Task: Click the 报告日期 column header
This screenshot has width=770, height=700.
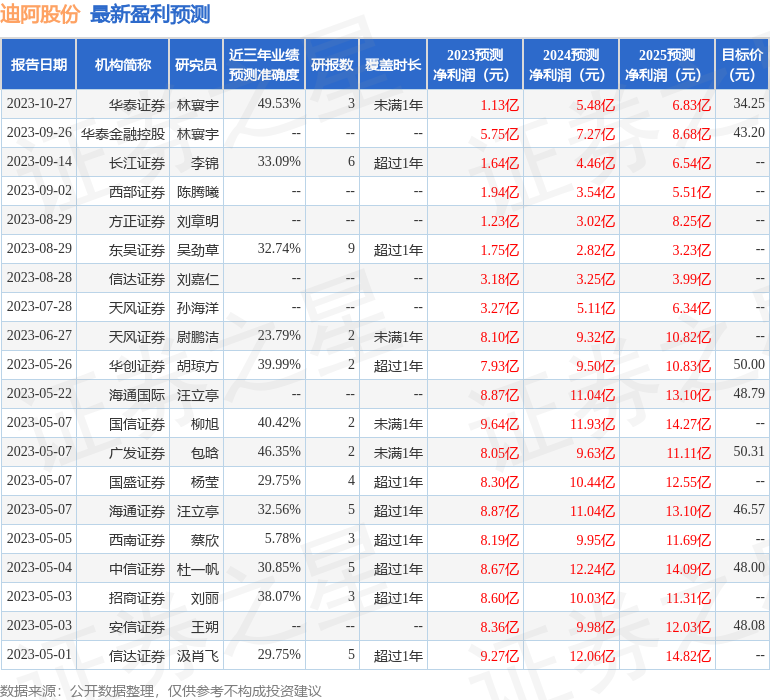Action: tap(39, 64)
